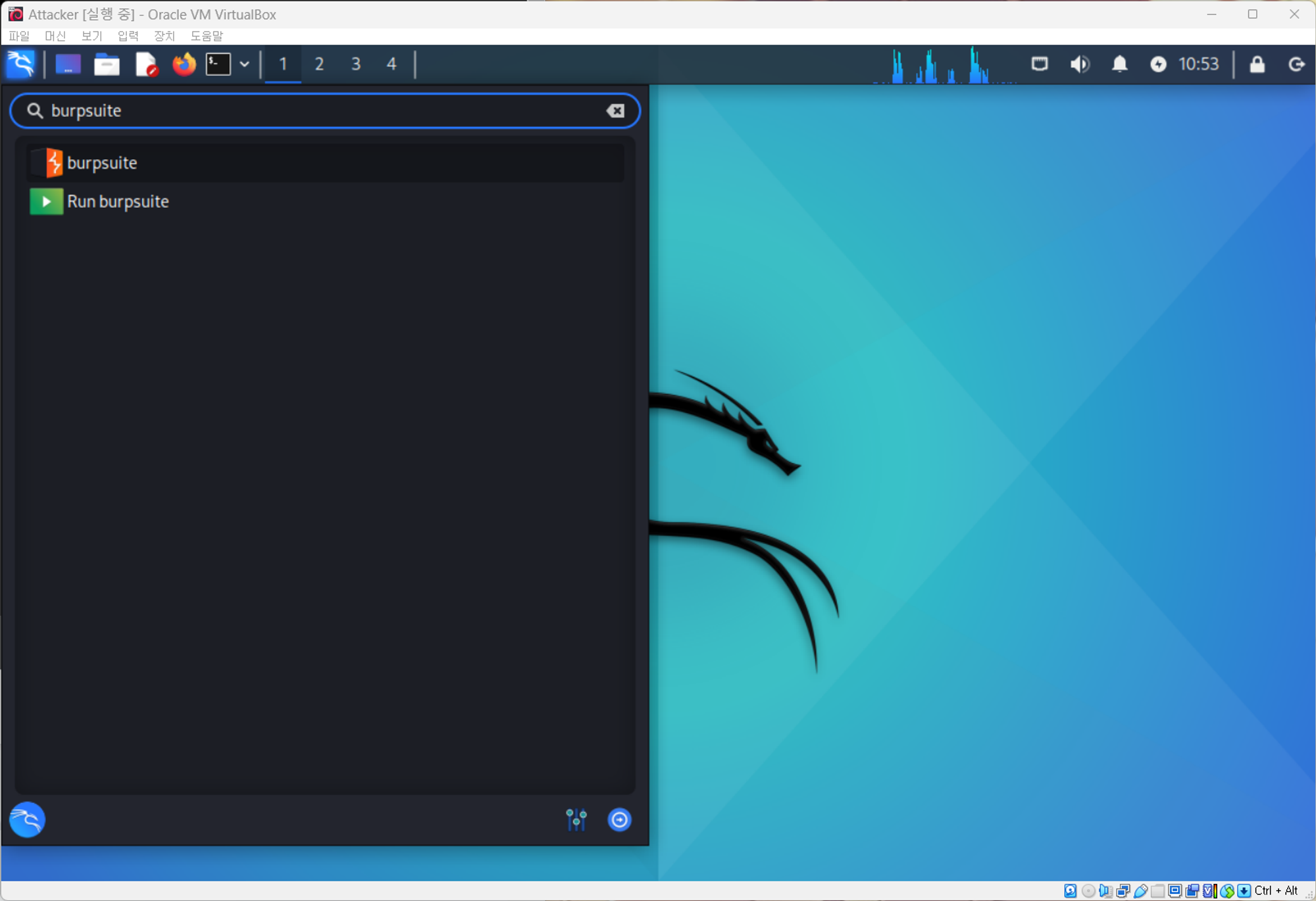
Task: Launch the burpsuite application result
Action: click(x=325, y=163)
